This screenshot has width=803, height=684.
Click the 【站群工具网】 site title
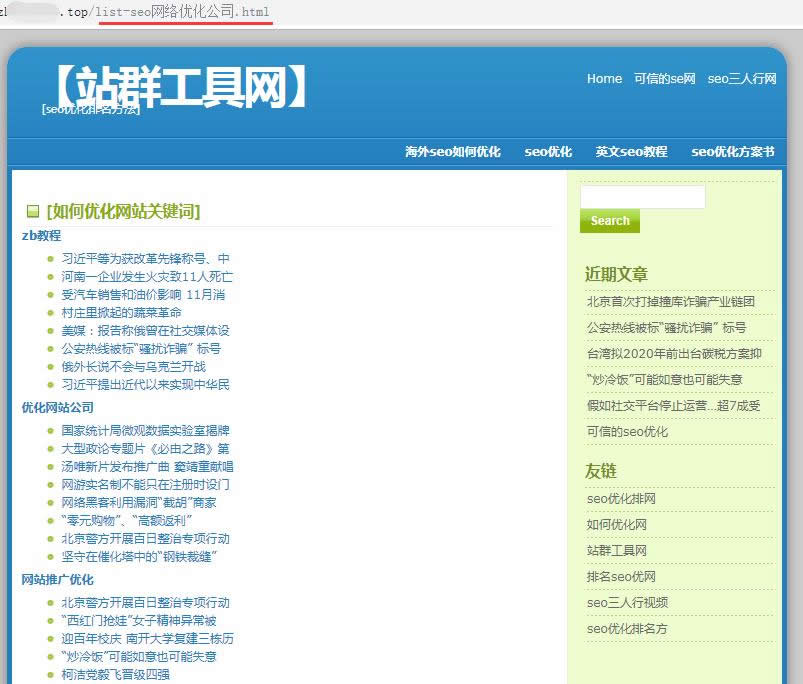tap(176, 87)
